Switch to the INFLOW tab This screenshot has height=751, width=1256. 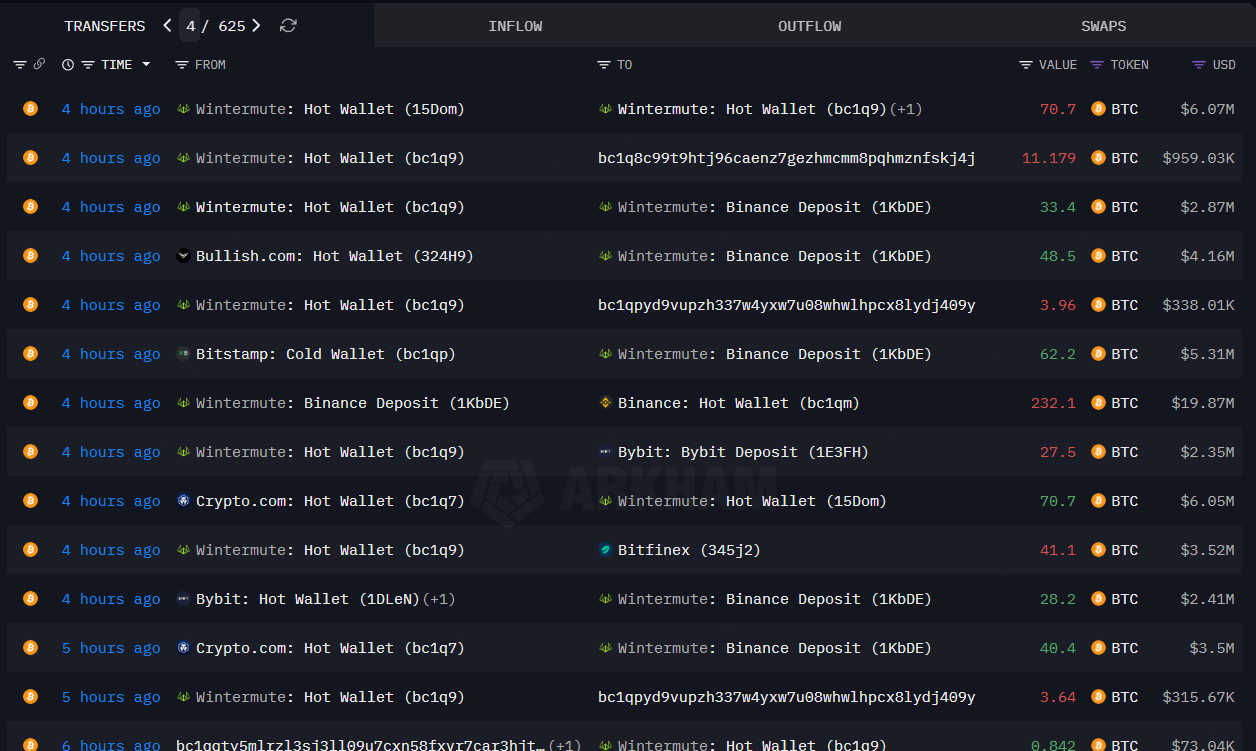(x=515, y=26)
